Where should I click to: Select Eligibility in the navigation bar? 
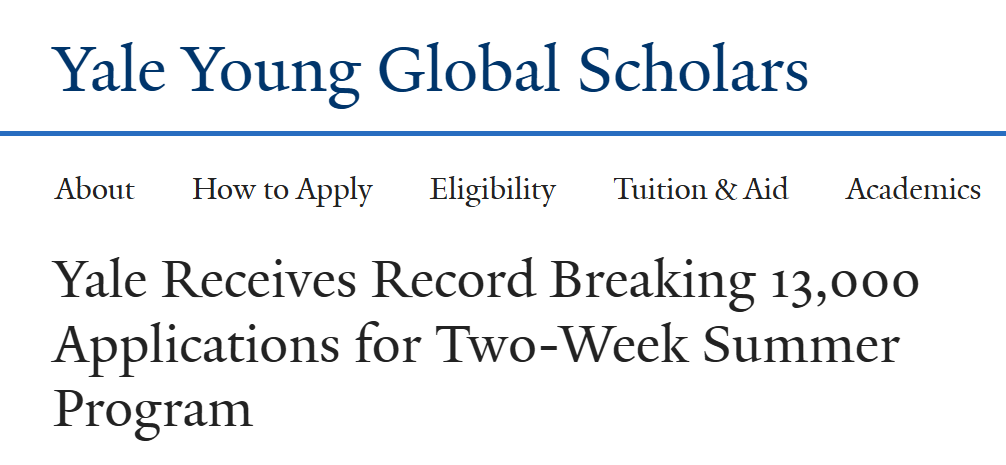tap(493, 191)
